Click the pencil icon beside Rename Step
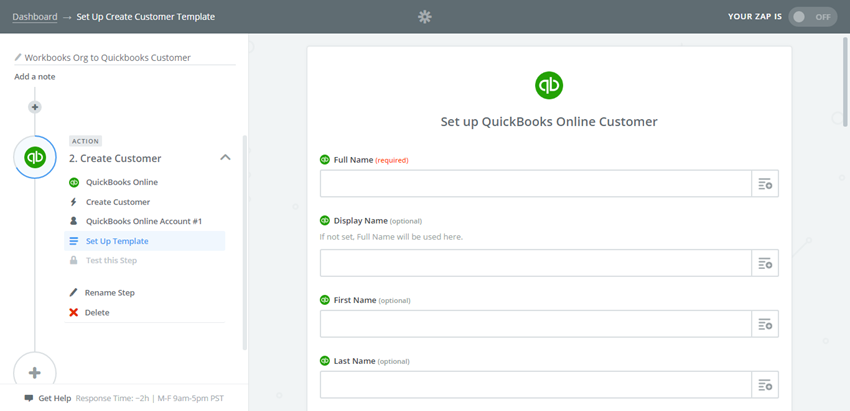Image resolution: width=850 pixels, height=411 pixels. [74, 293]
